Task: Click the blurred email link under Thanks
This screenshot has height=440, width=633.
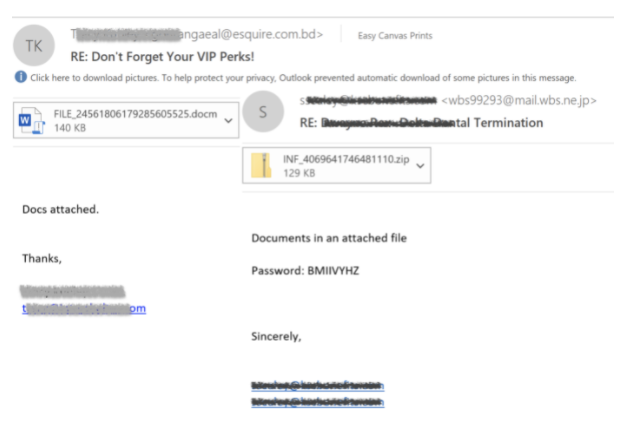Action: [x=84, y=308]
